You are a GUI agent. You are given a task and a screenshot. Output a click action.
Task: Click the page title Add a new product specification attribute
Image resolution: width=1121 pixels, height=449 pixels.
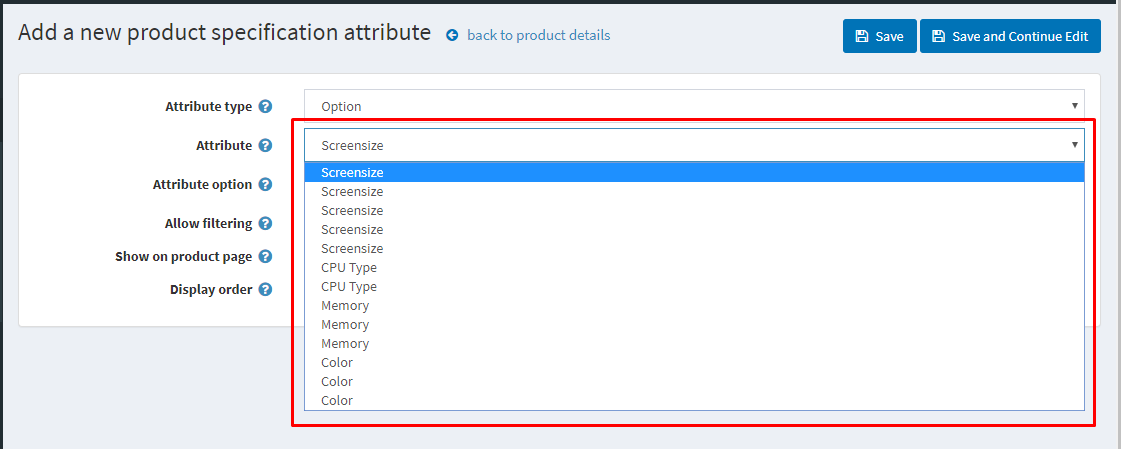224,33
